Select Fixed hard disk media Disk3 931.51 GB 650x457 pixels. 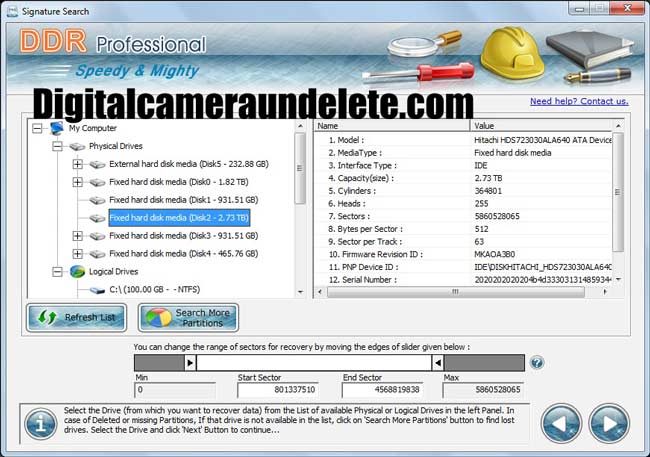(184, 236)
